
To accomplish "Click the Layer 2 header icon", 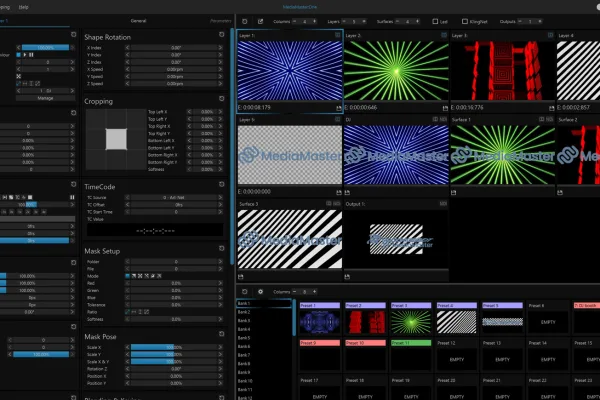I will click(444, 35).
